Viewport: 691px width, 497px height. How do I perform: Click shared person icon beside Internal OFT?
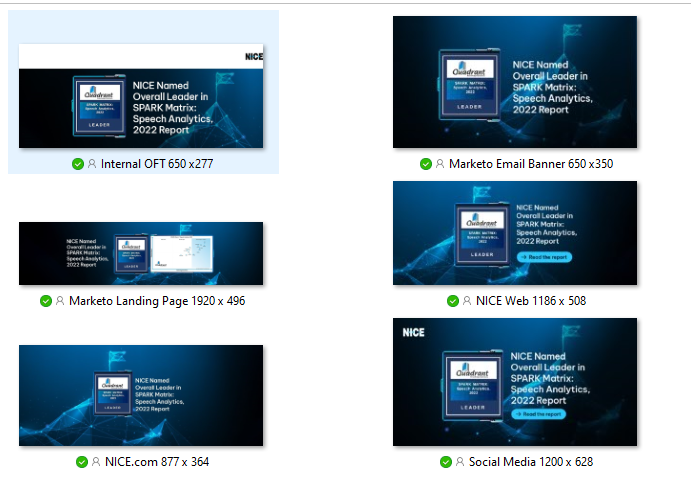point(92,164)
